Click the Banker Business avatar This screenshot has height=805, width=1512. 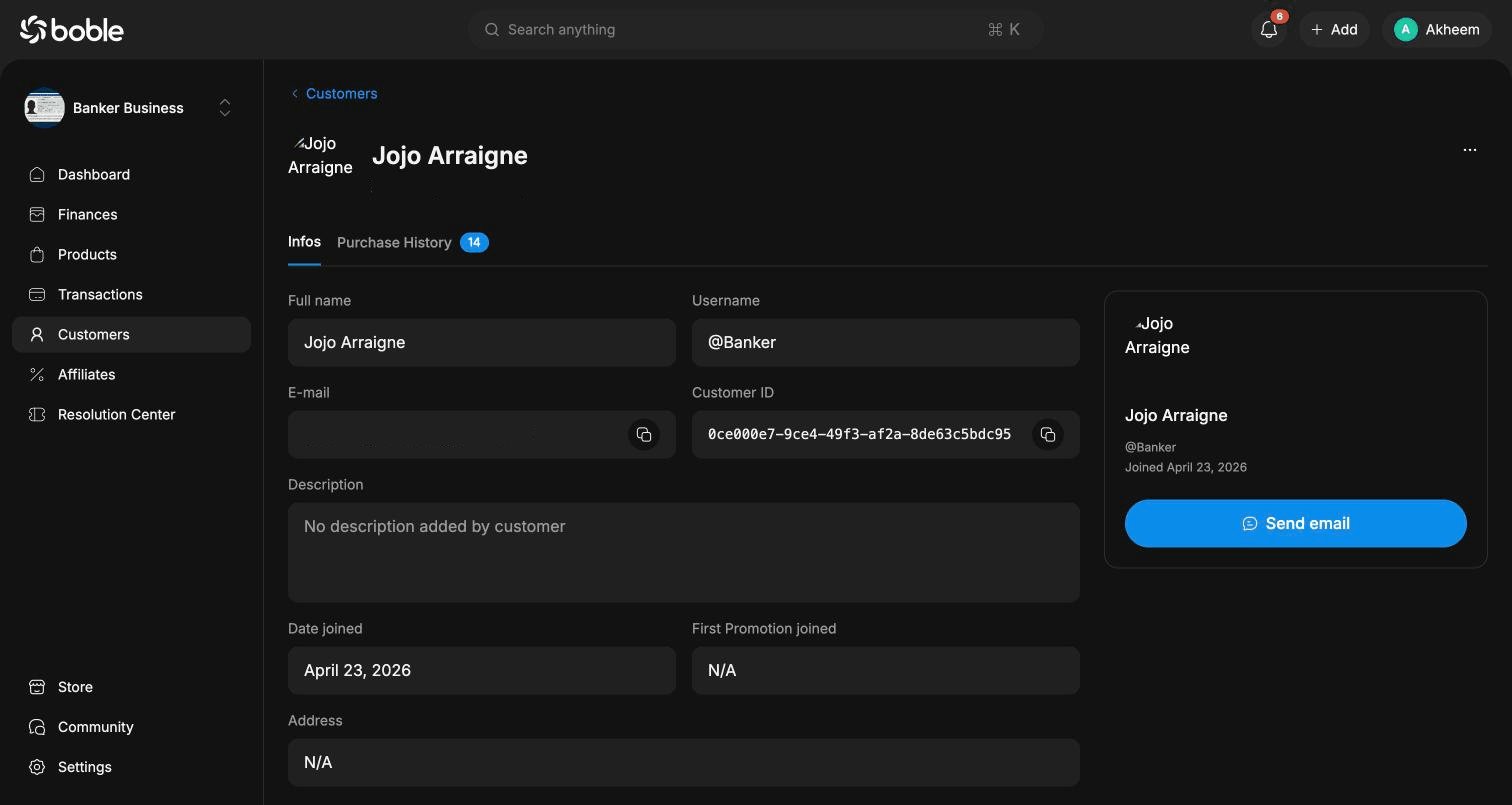(x=44, y=108)
